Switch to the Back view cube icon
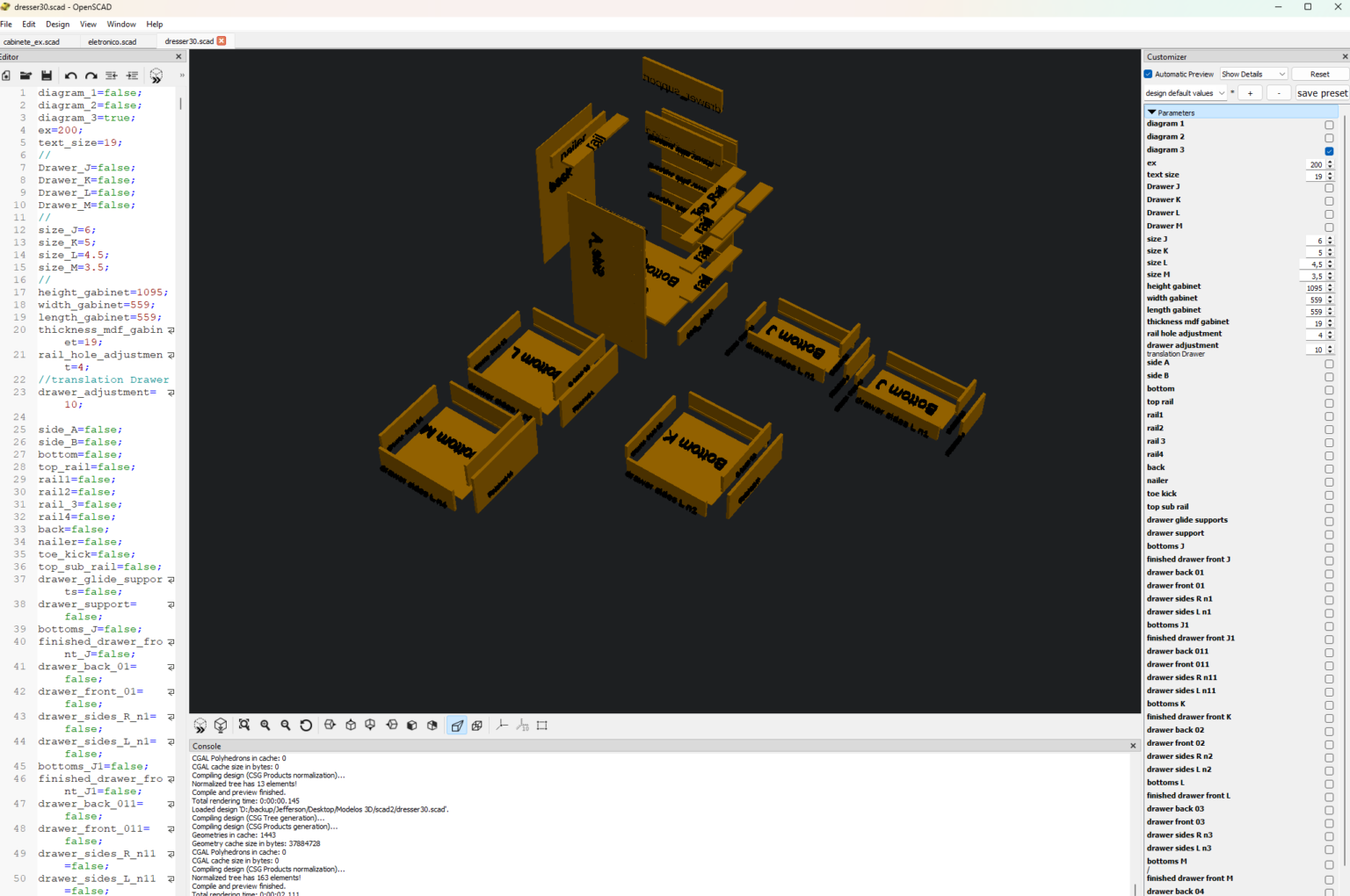This screenshot has width=1350, height=896. point(432,726)
